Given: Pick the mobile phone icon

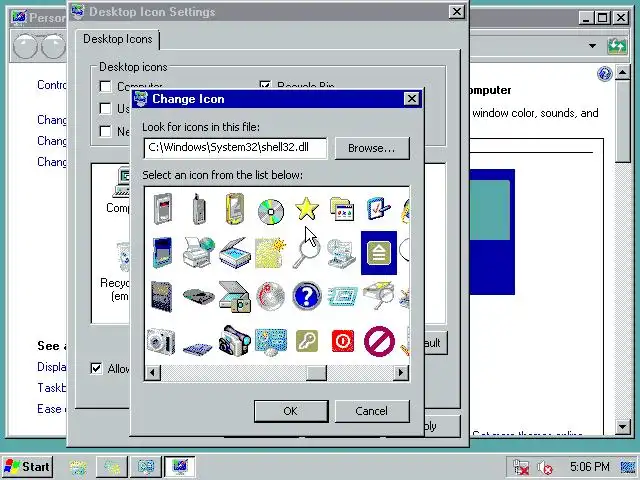Looking at the screenshot, I should click(199, 209).
